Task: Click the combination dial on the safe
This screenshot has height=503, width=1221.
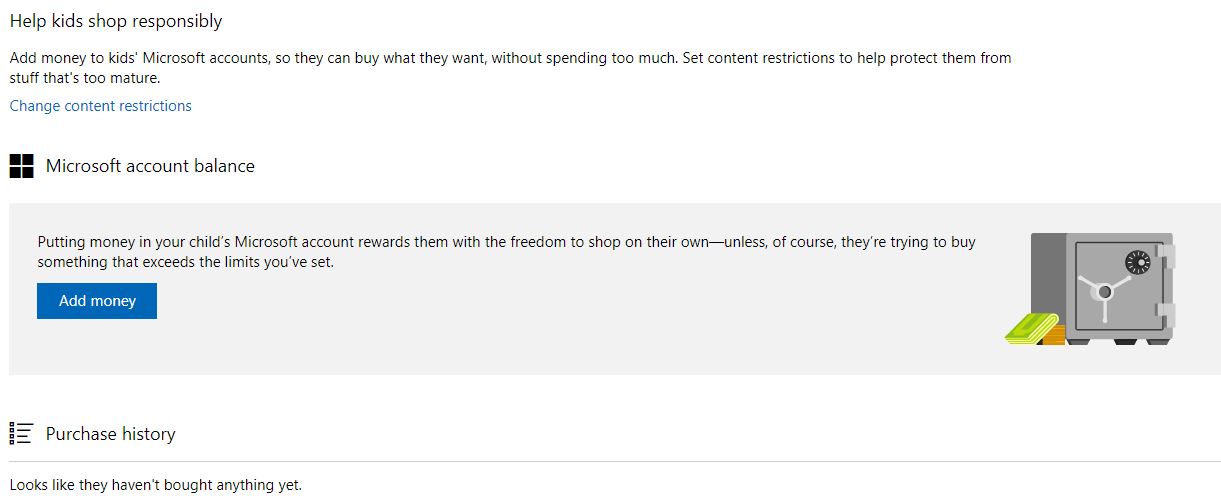Action: click(1138, 263)
